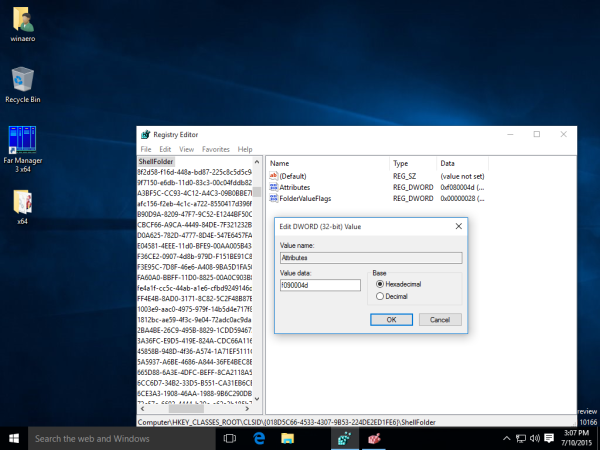Show hidden system tray icons
Image resolution: width=600 pixels, height=450 pixels.
pyautogui.click(x=506, y=439)
